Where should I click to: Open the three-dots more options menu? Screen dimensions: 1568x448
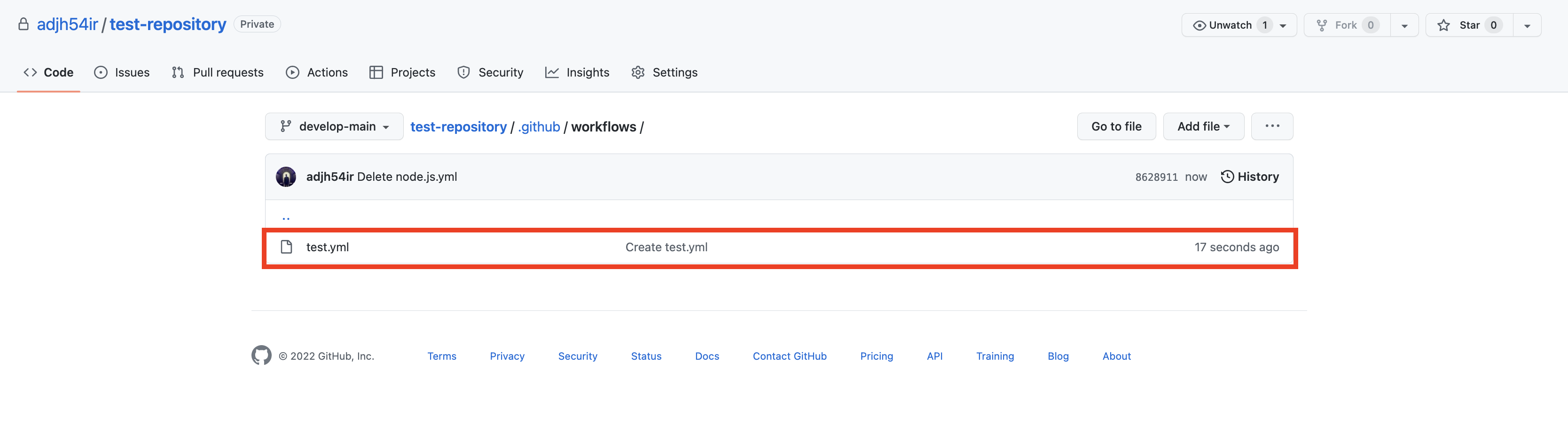point(1272,126)
